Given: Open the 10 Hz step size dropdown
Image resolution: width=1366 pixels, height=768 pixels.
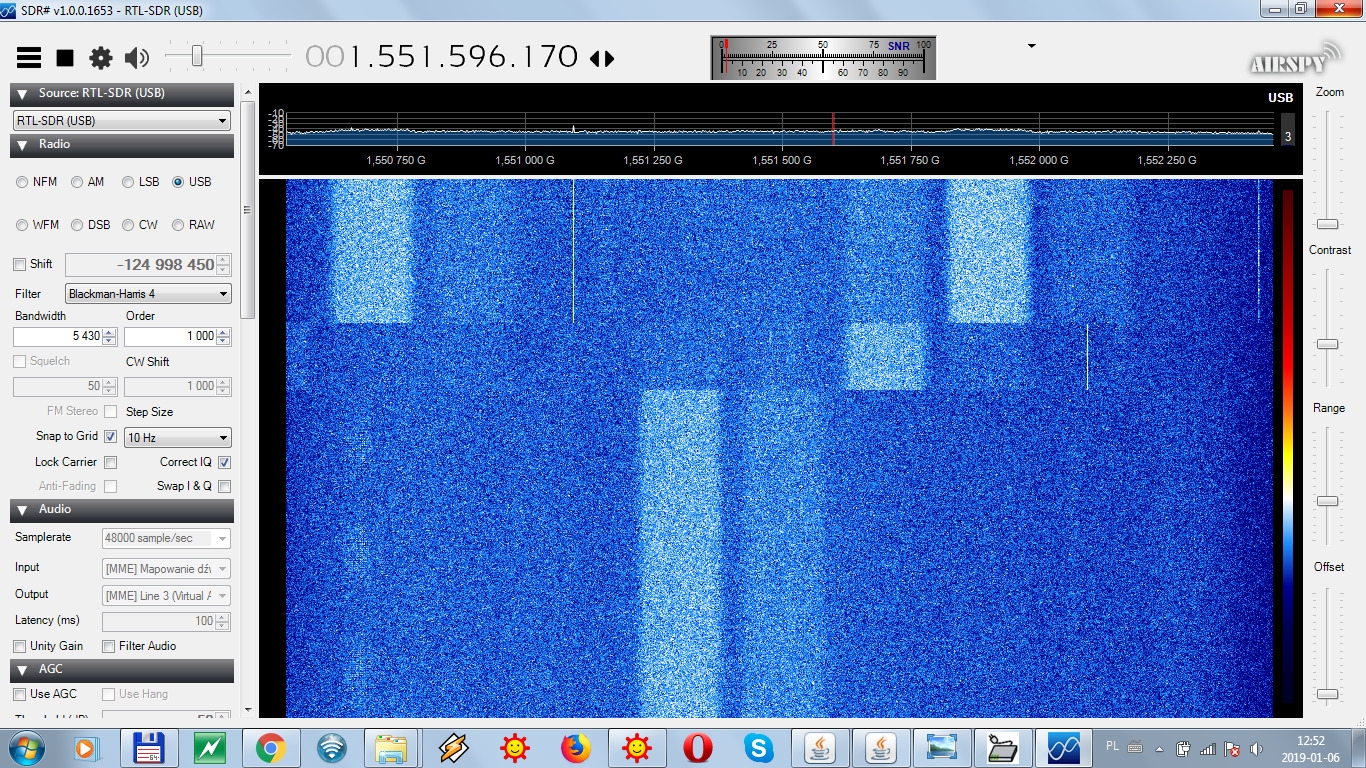Looking at the screenshot, I should (178, 438).
